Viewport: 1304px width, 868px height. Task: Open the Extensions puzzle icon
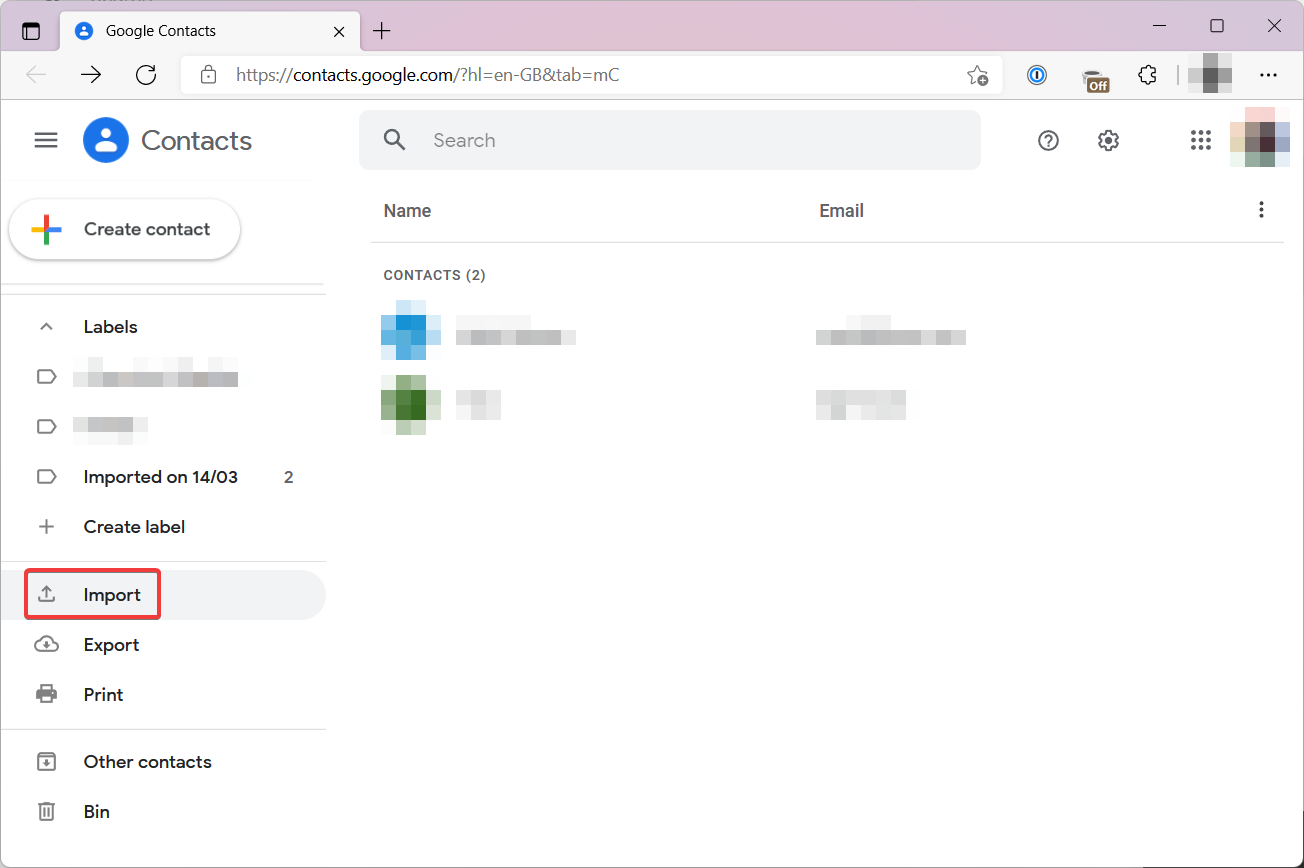click(x=1148, y=75)
